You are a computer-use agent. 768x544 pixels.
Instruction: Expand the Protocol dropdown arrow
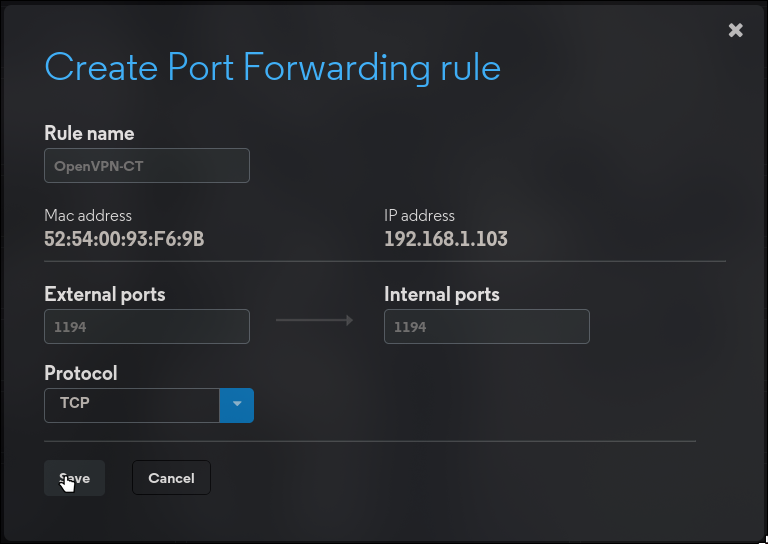(237, 405)
